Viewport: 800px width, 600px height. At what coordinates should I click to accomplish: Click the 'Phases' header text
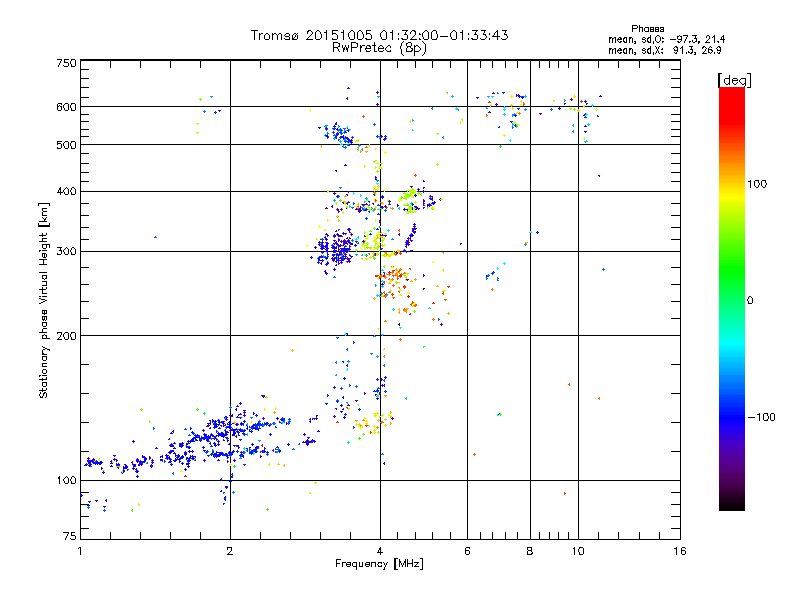(647, 29)
